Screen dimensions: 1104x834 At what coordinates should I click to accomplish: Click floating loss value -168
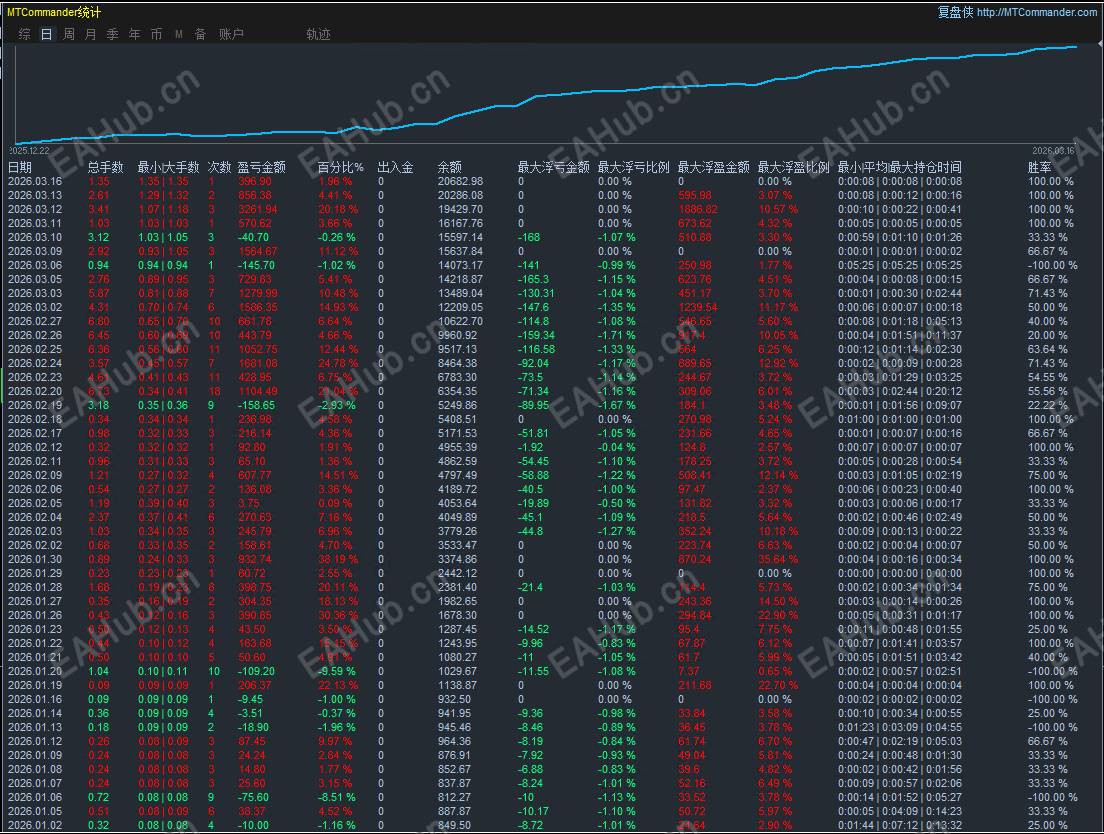529,237
